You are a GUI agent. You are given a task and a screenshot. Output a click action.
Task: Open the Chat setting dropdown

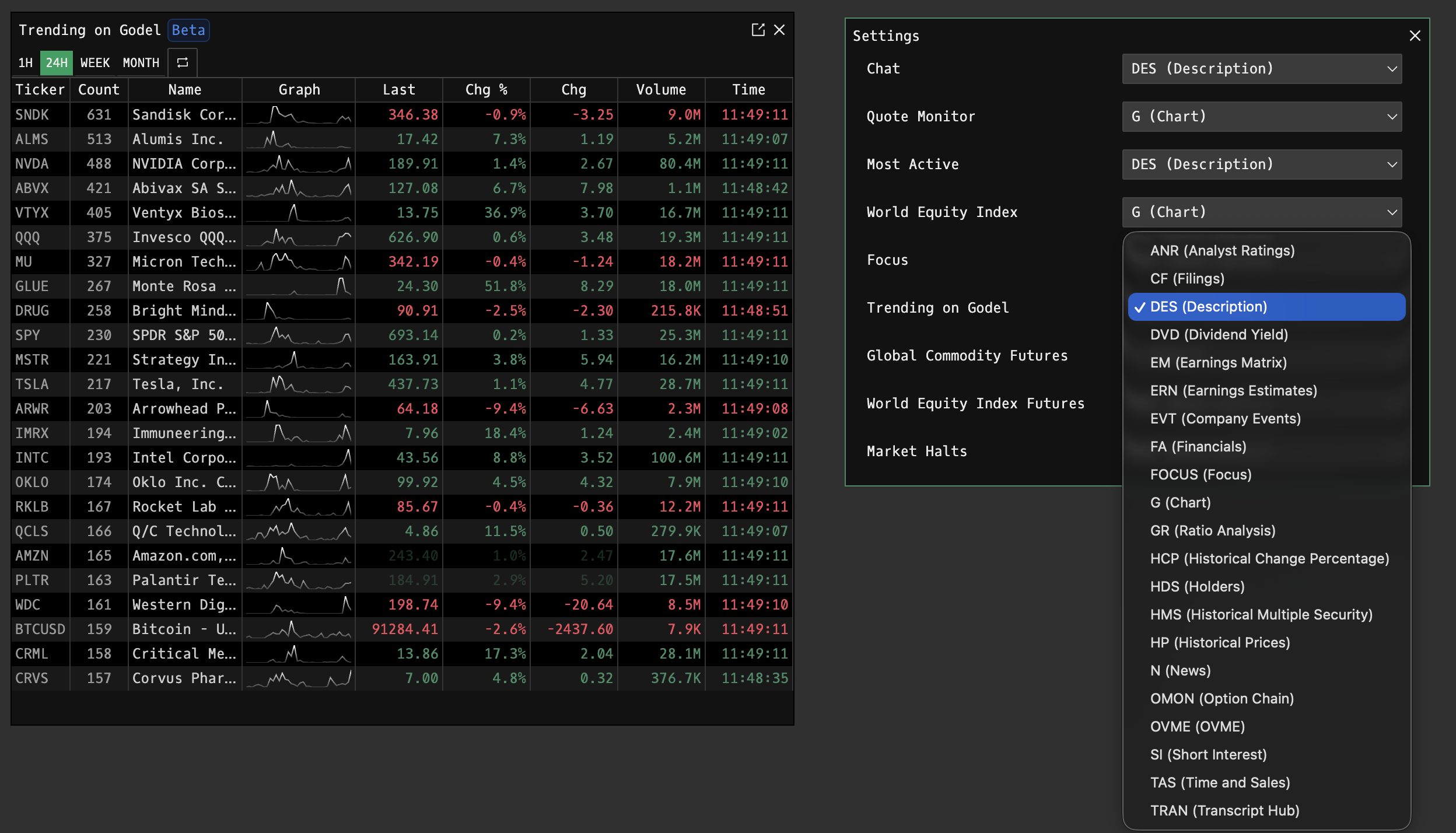tap(1262, 69)
